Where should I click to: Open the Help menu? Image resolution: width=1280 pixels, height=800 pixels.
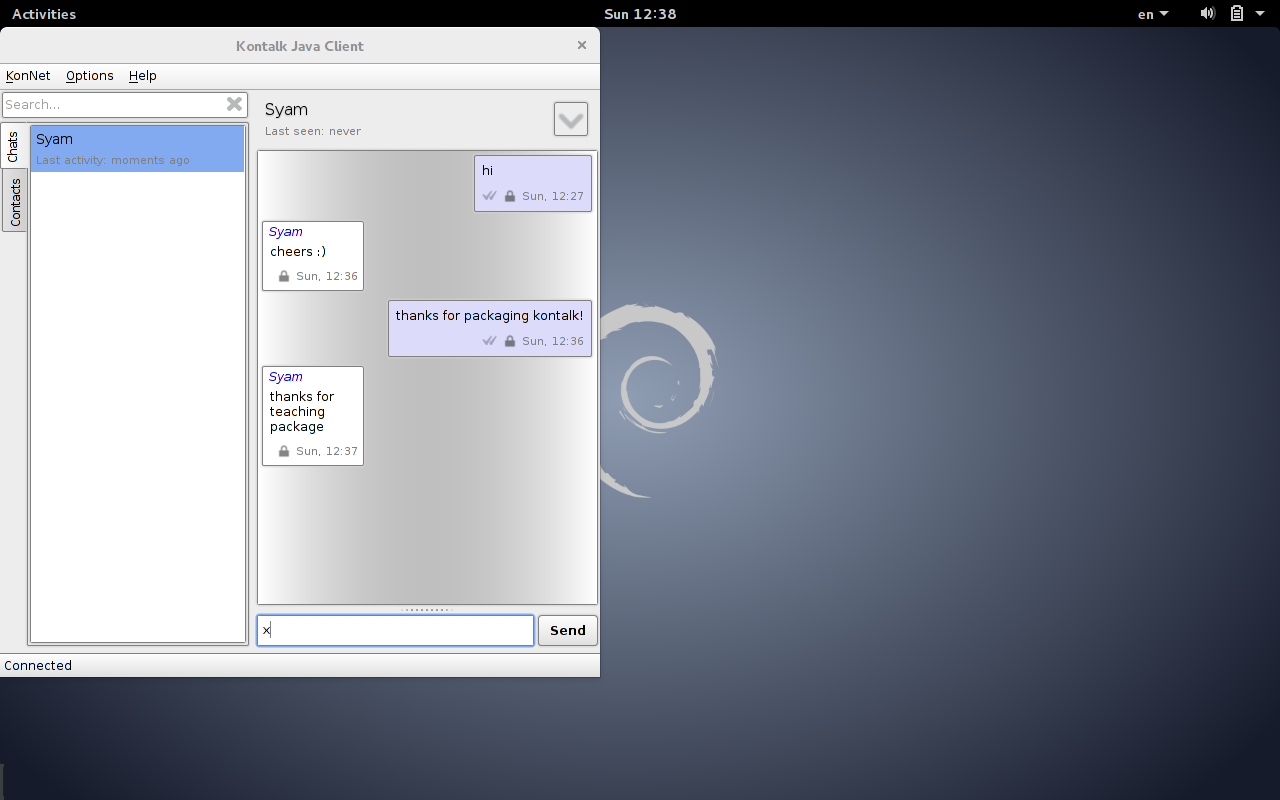(143, 76)
